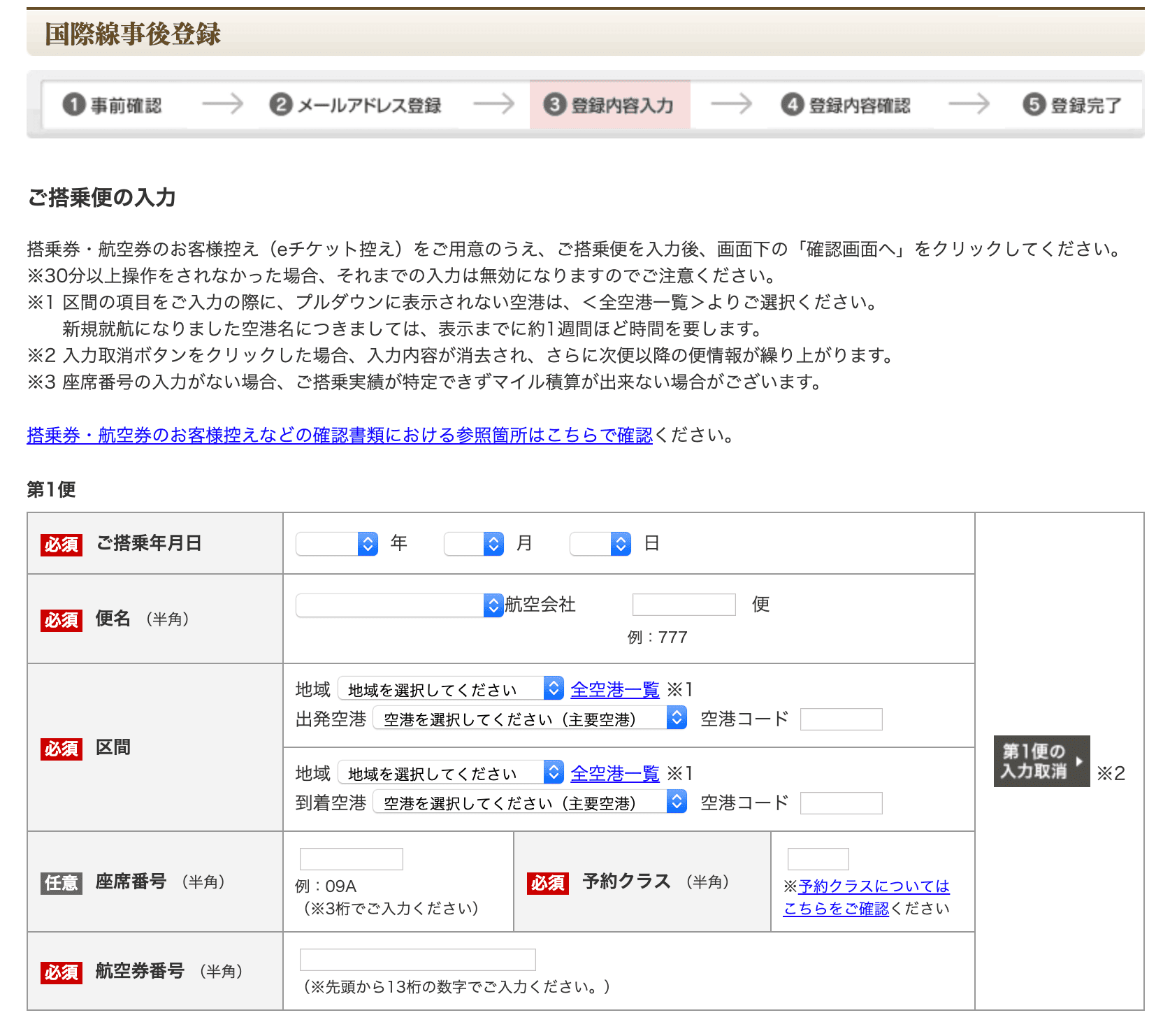This screenshot has height=1036, width=1163.
Task: Click the ticket number (航空券番号) field
Action: (417, 960)
